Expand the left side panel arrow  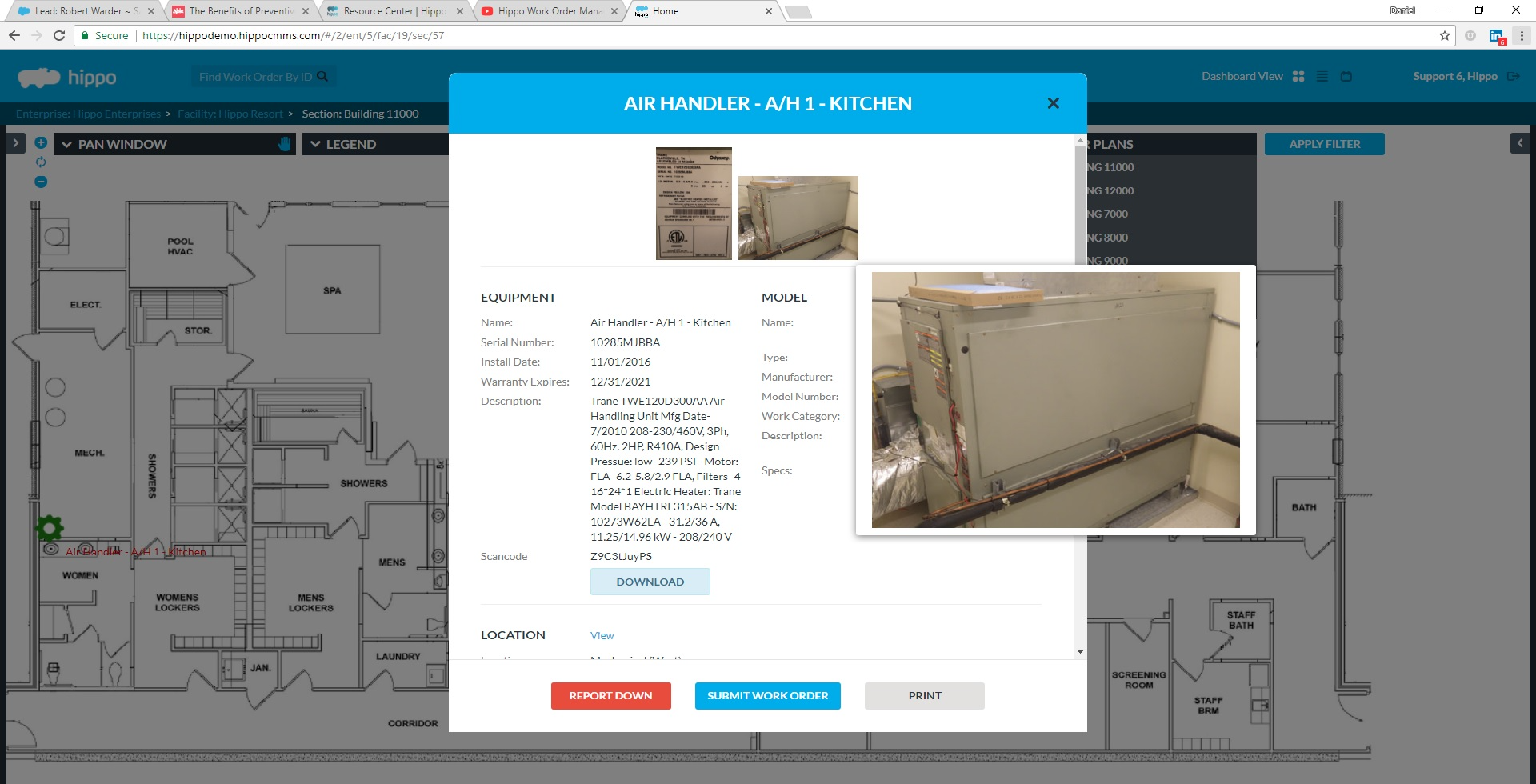(x=16, y=143)
